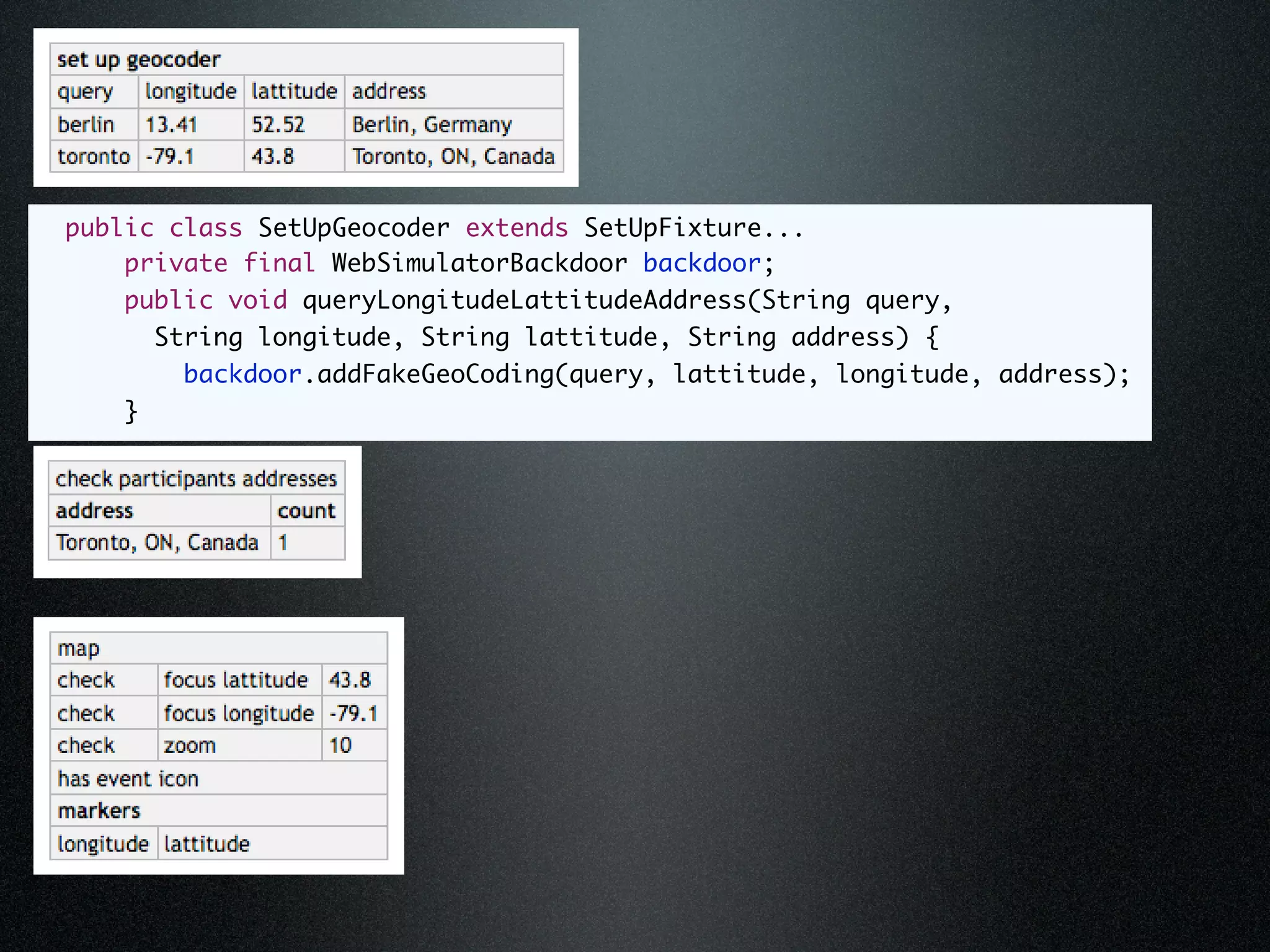The height and width of the screenshot is (952, 1270).
Task: Click the 'addFakeGeoCoding' method call
Action: tap(435, 374)
